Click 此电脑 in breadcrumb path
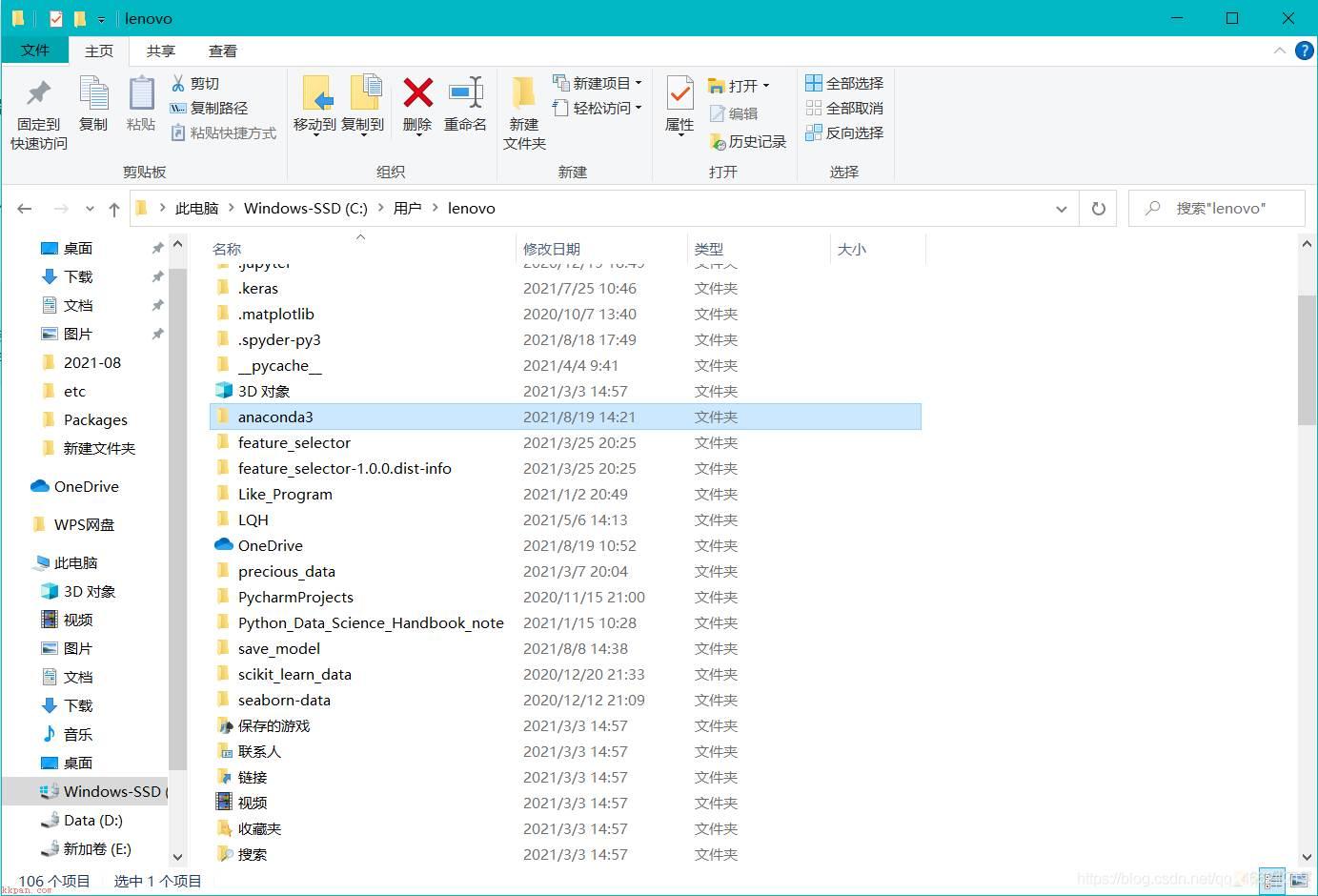 (x=196, y=208)
